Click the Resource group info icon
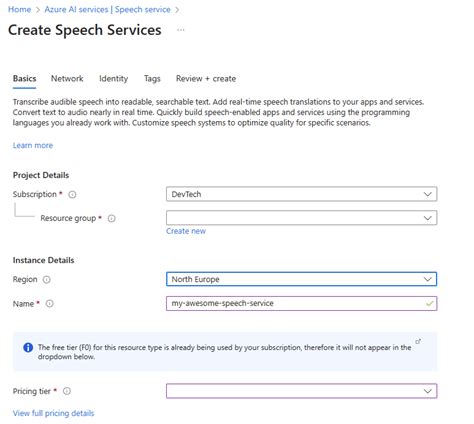 112,218
